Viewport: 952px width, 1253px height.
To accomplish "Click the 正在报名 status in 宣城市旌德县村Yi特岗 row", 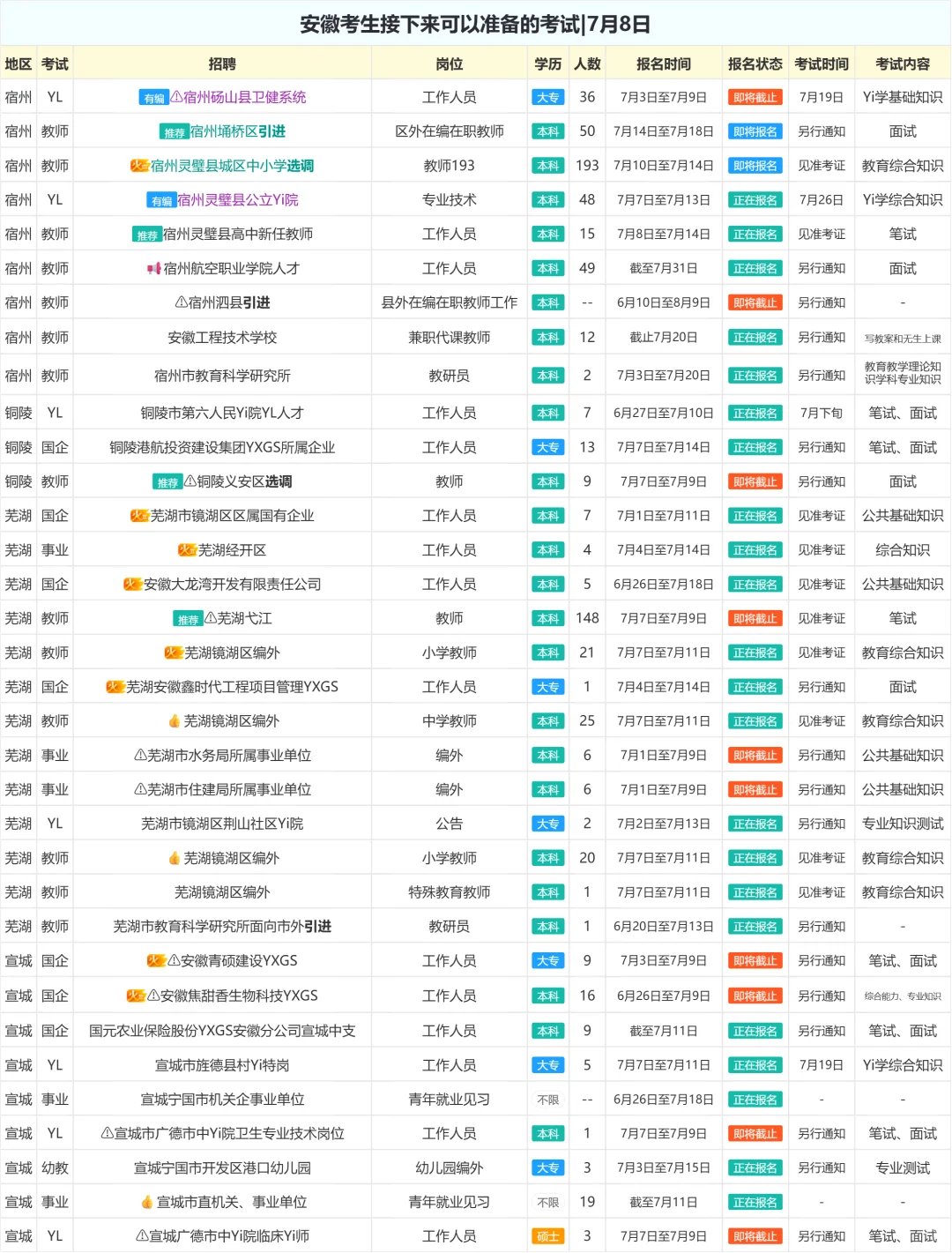I will point(755,1066).
